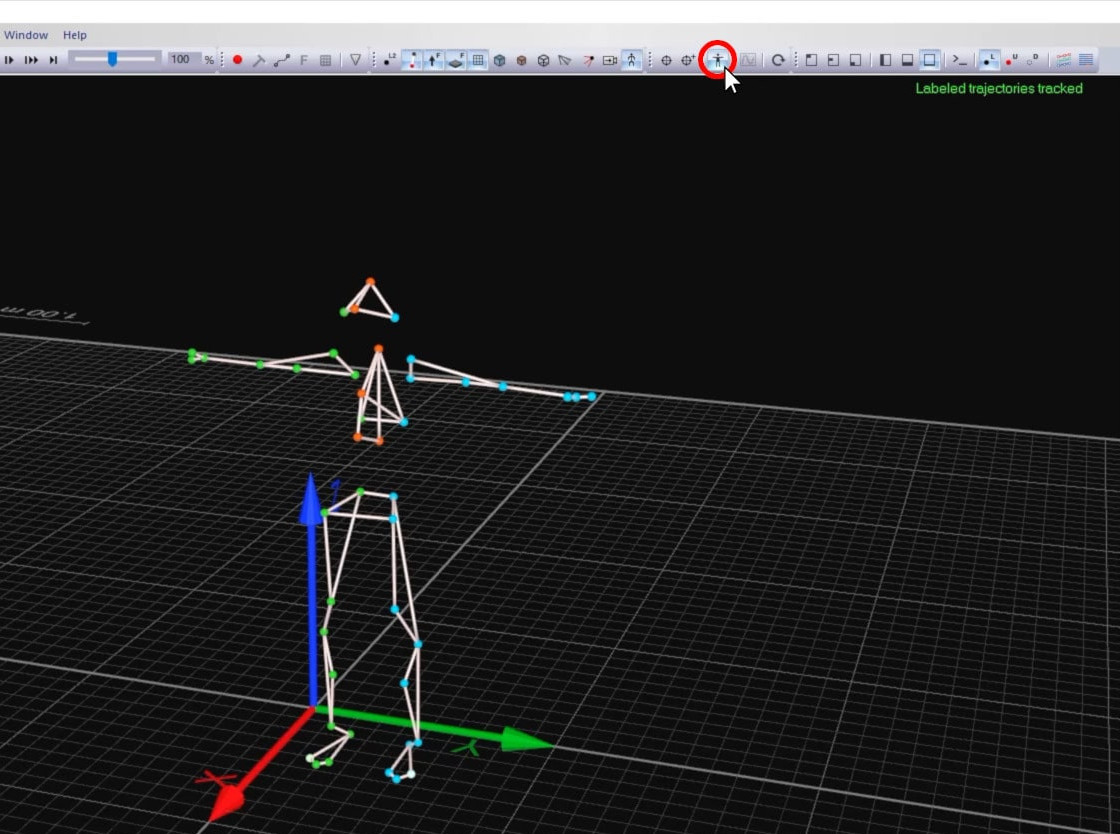
Task: Toggle labeled trajectories L marker button
Action: [989, 60]
